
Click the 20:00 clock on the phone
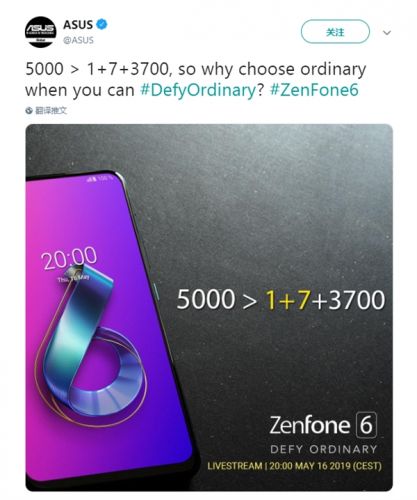tap(69, 258)
